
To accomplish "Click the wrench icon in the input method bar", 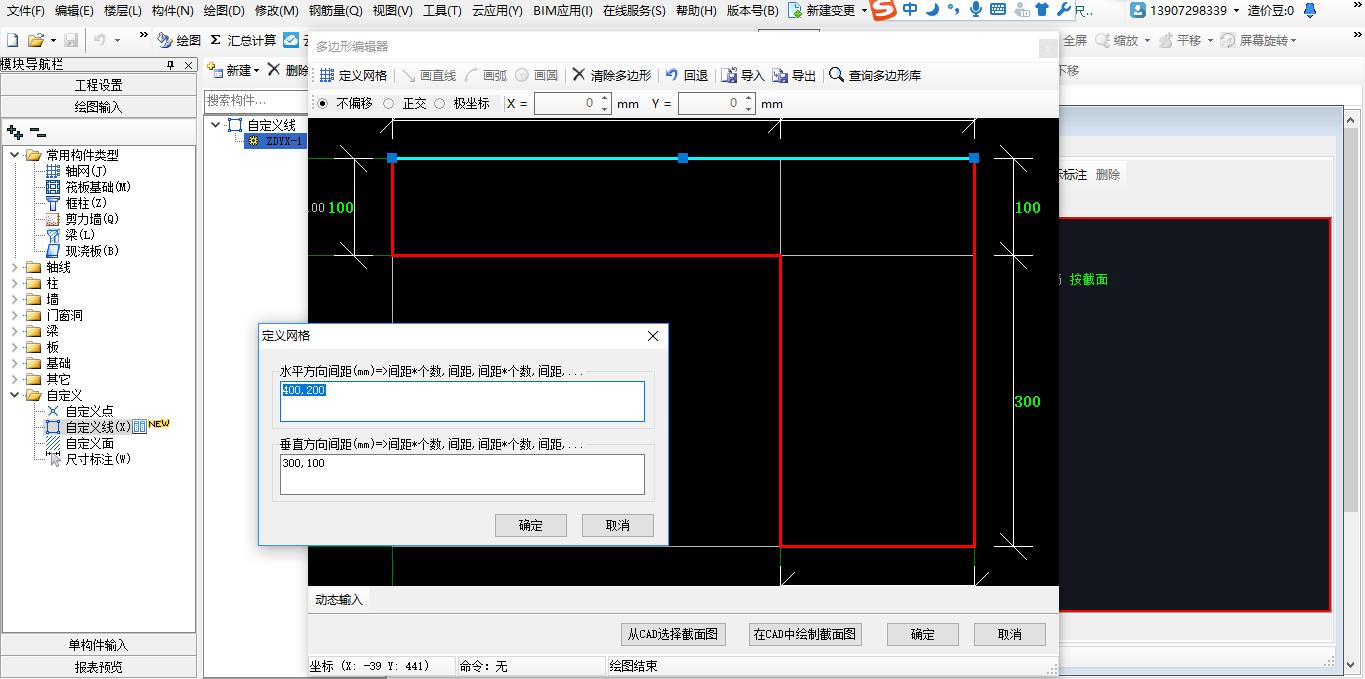I will click(1063, 10).
